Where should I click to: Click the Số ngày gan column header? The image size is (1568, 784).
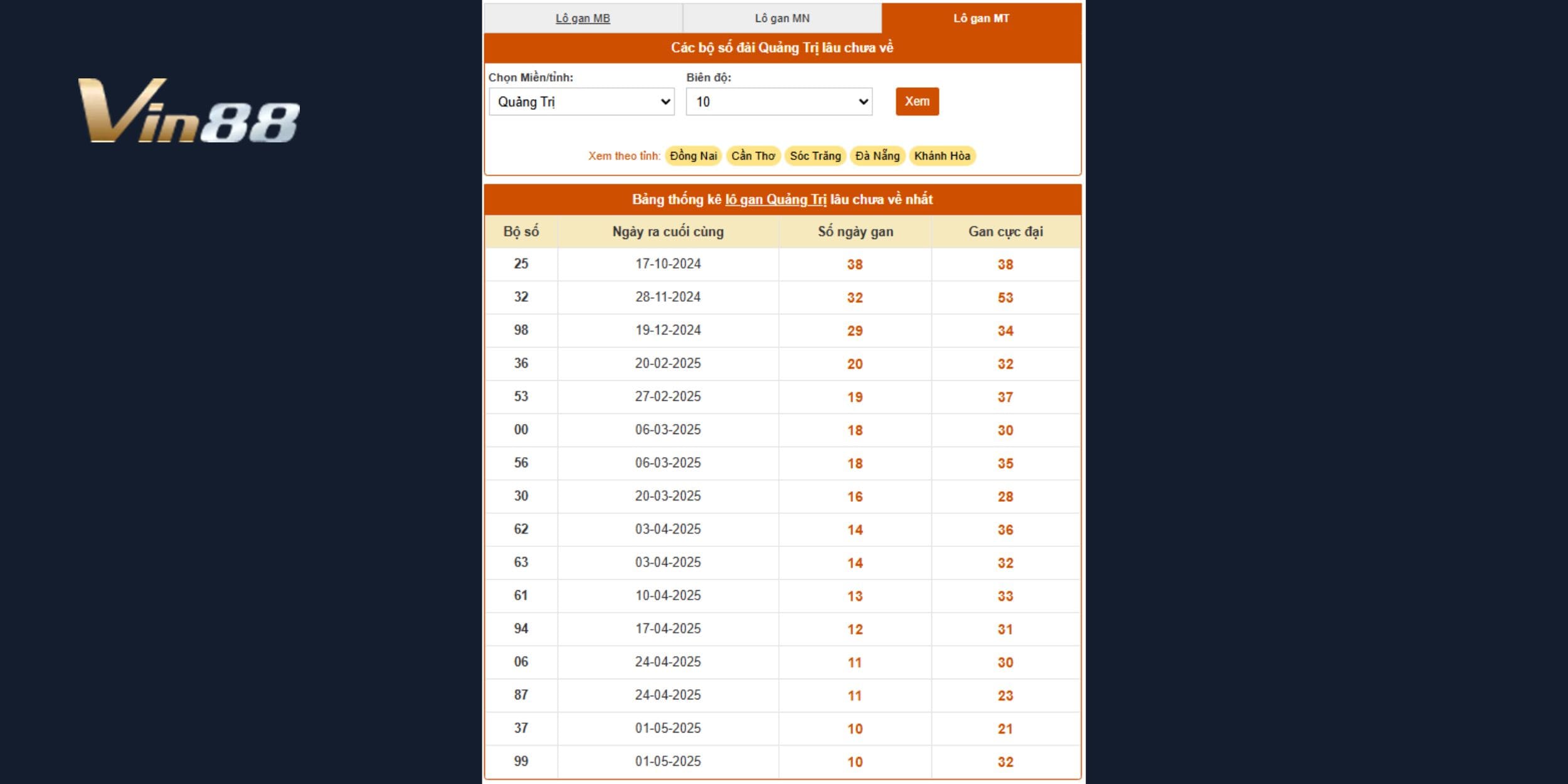coord(856,231)
